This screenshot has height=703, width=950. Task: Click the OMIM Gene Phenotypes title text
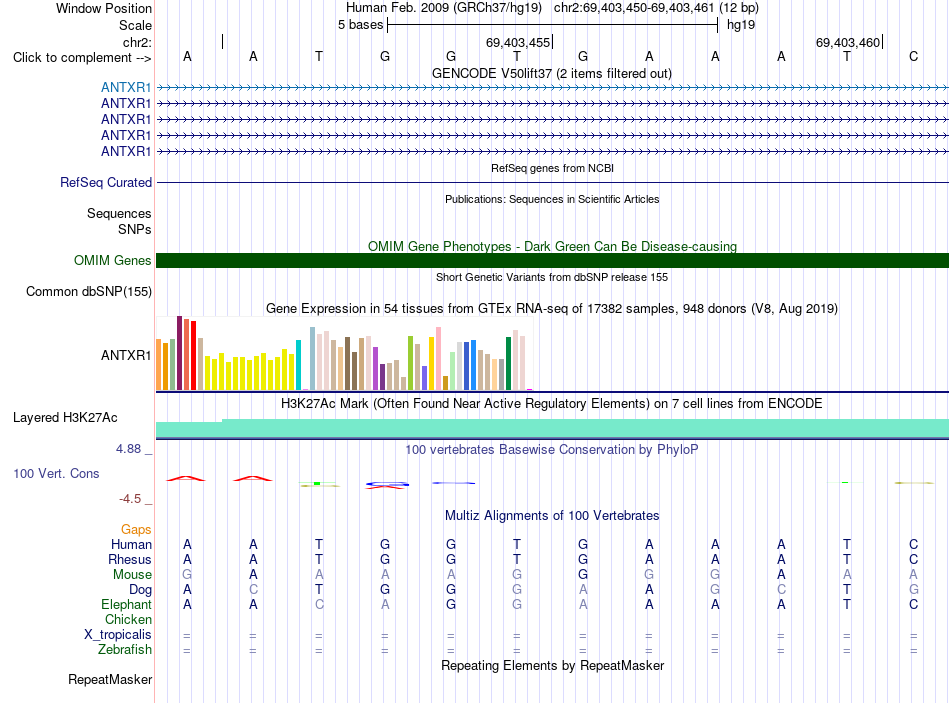click(x=552, y=246)
